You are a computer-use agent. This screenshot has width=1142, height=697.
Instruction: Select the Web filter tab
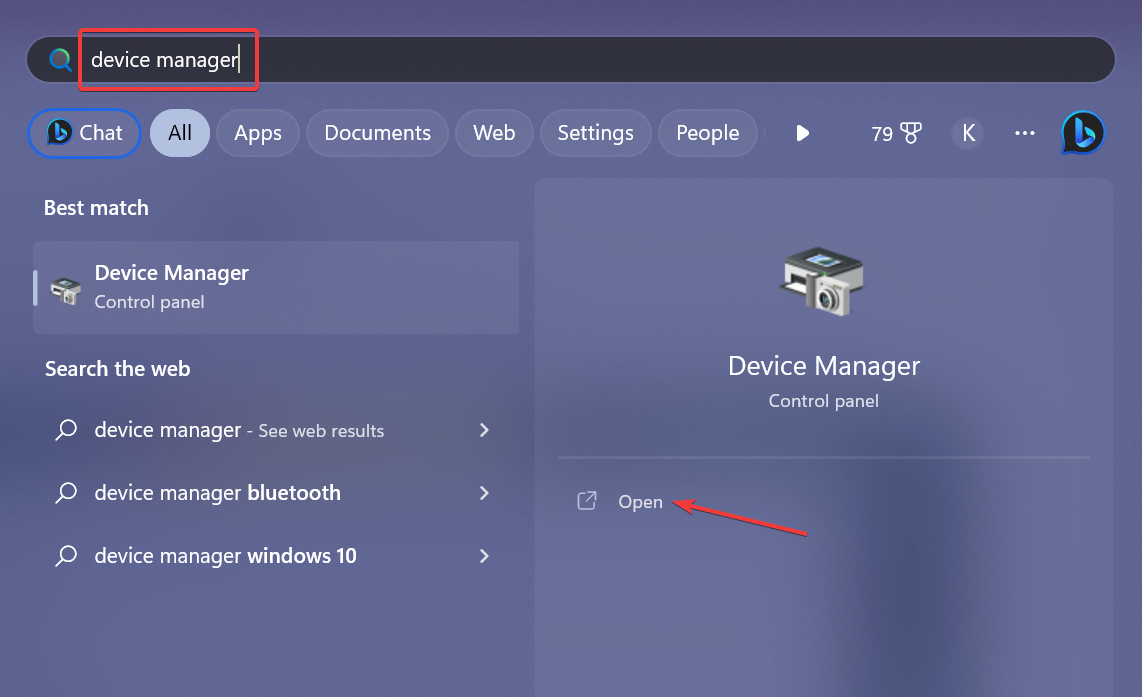tap(494, 133)
